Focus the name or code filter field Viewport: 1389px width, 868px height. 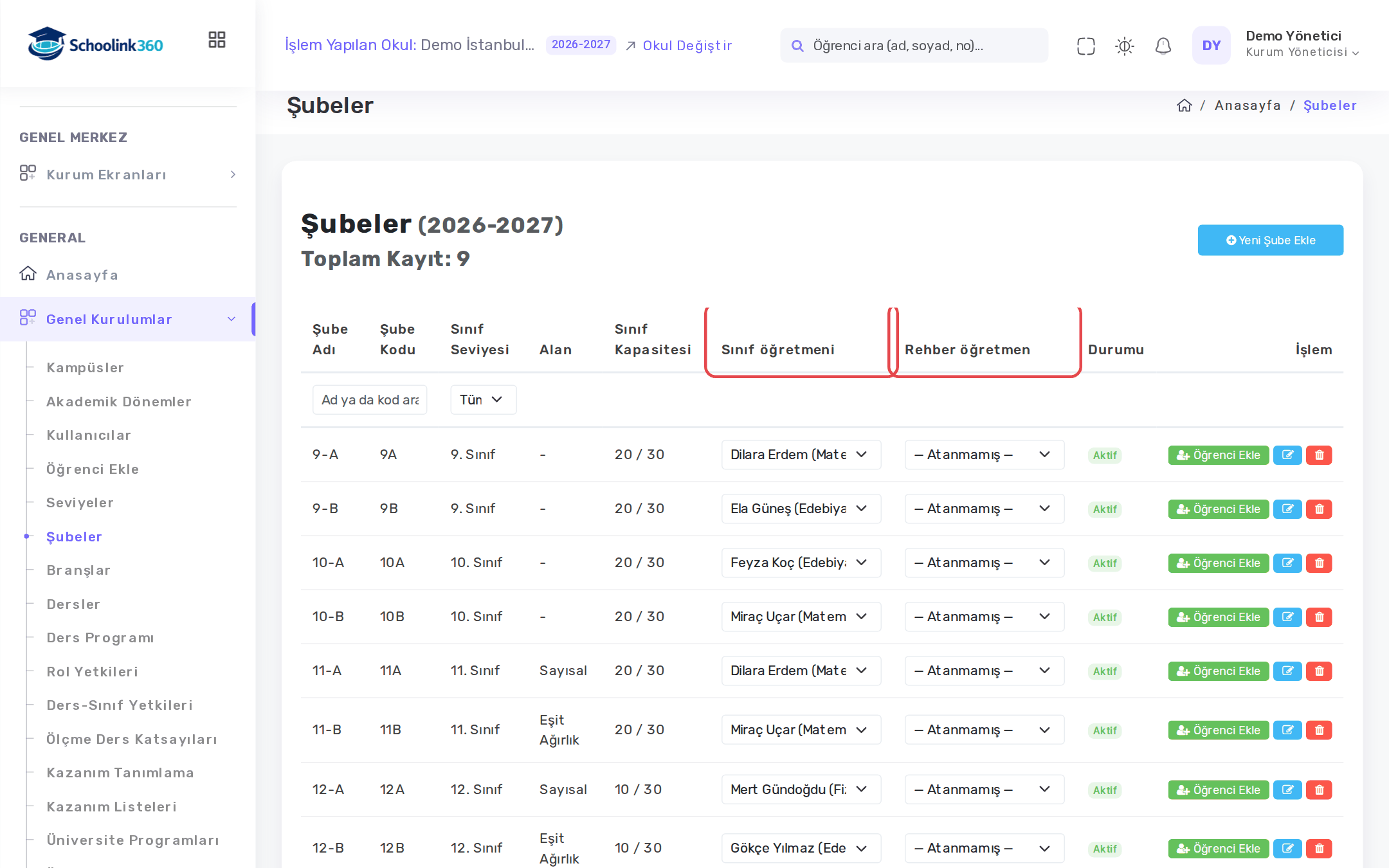(x=370, y=400)
